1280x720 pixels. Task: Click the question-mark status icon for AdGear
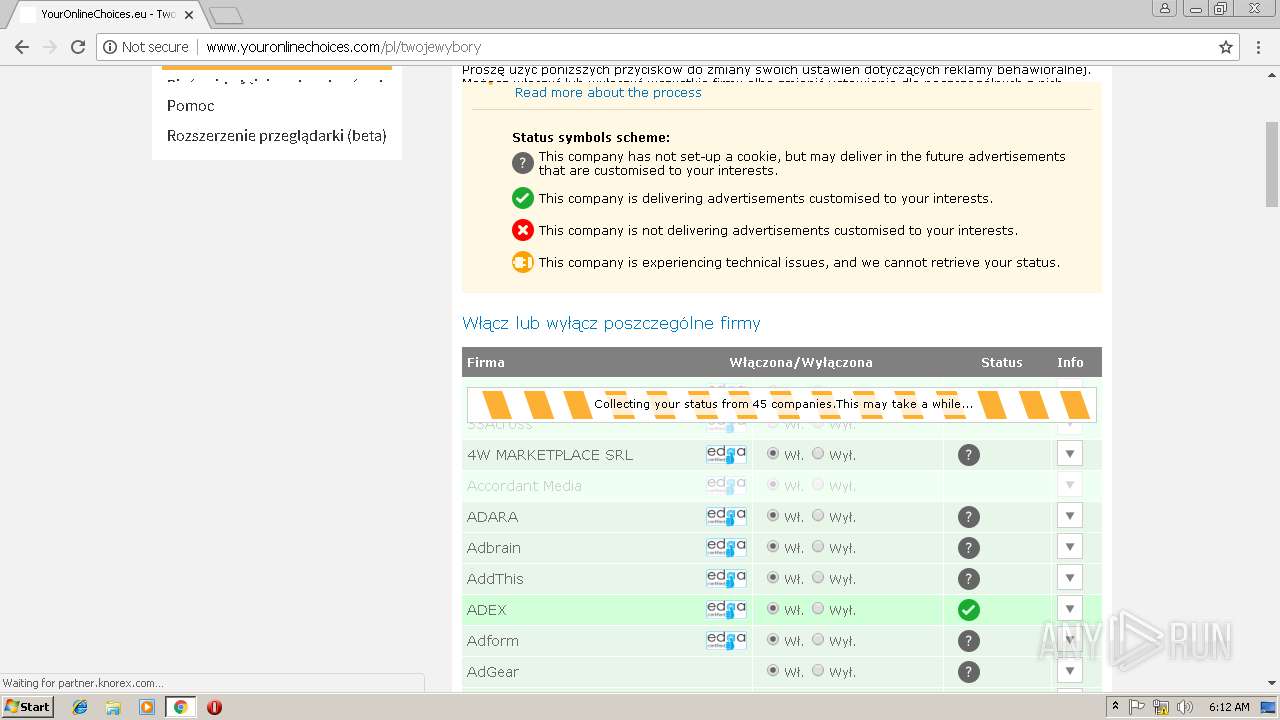point(968,672)
